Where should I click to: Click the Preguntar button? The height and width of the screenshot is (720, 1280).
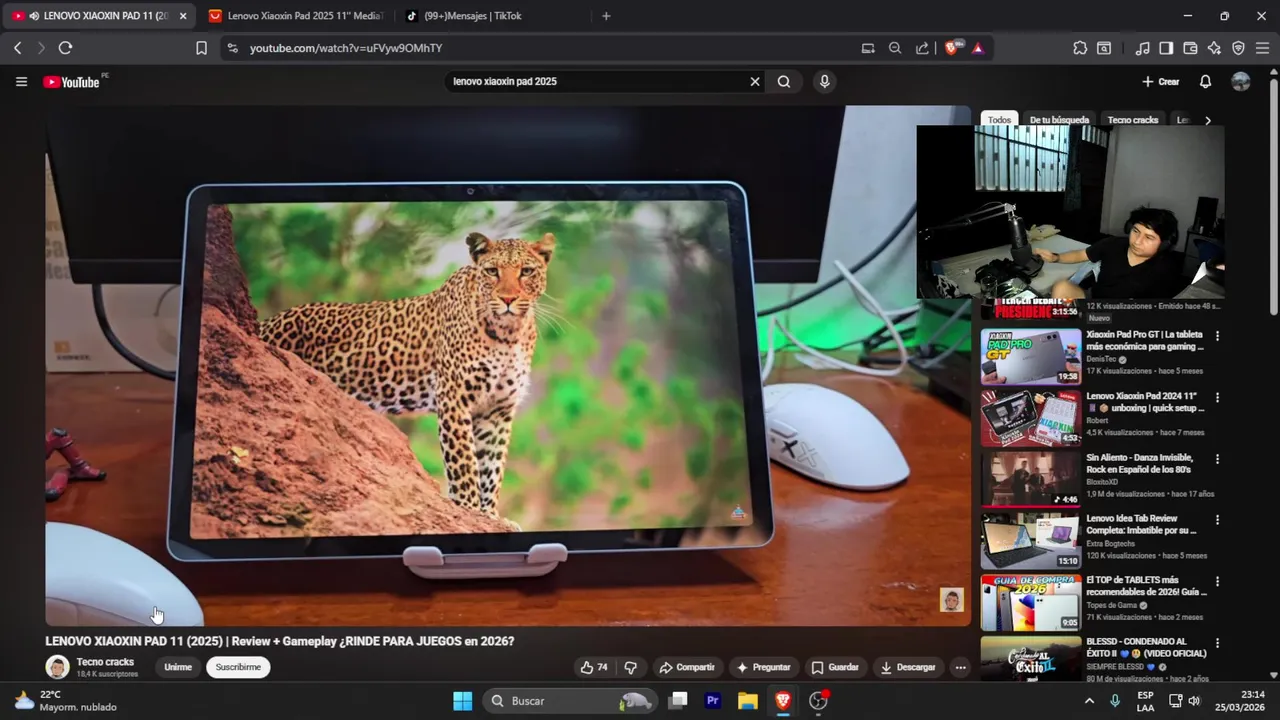click(763, 667)
